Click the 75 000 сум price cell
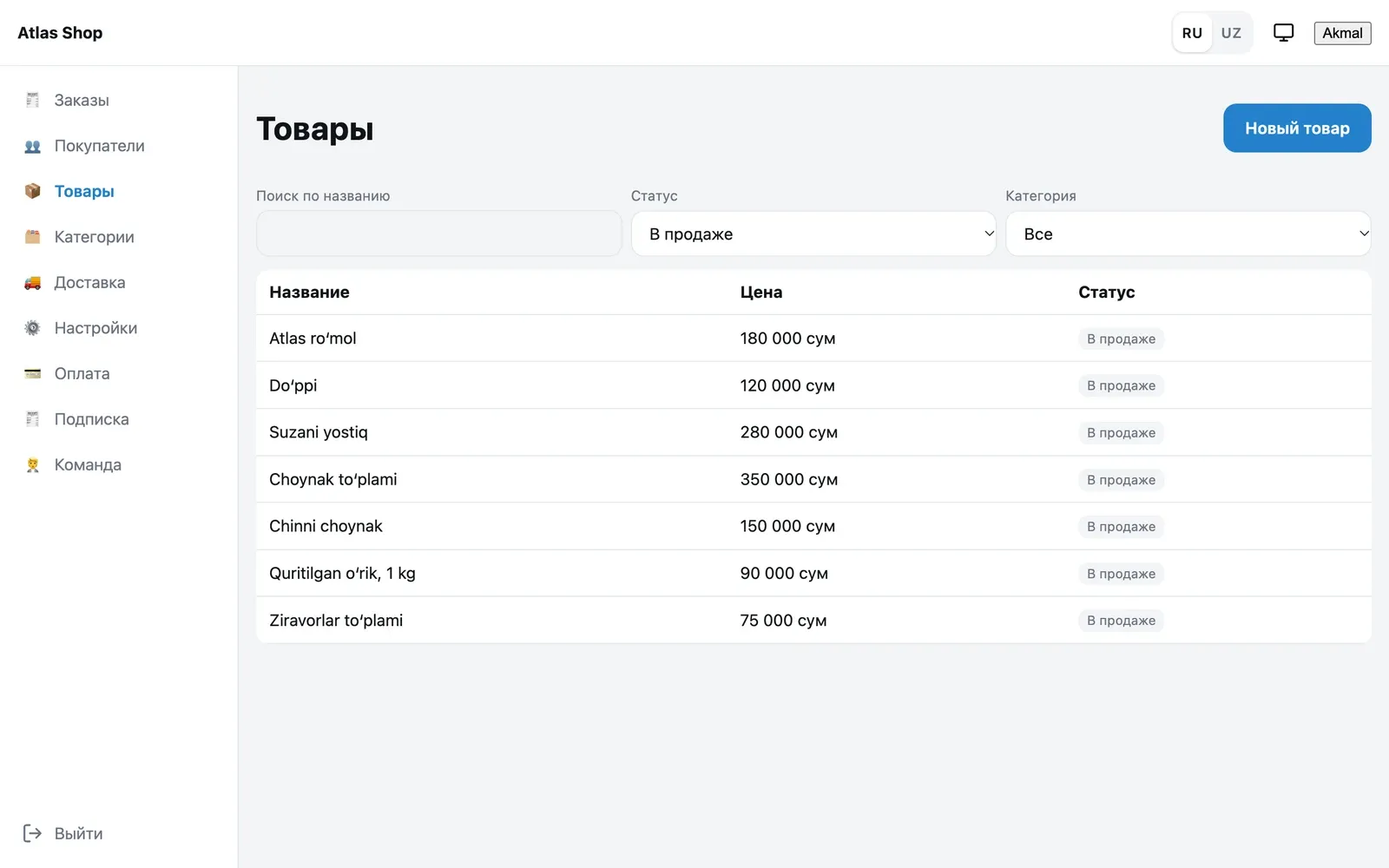 tap(783, 621)
